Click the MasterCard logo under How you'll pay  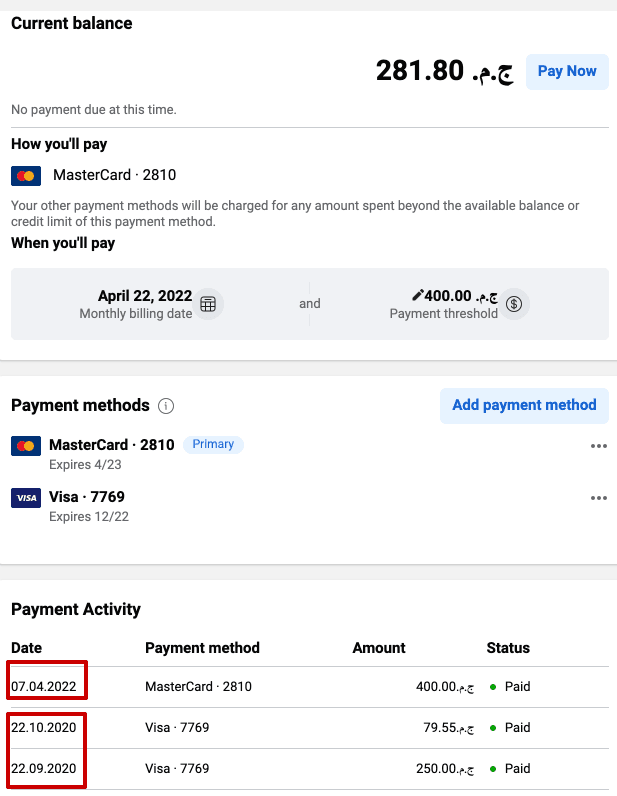[x=26, y=176]
